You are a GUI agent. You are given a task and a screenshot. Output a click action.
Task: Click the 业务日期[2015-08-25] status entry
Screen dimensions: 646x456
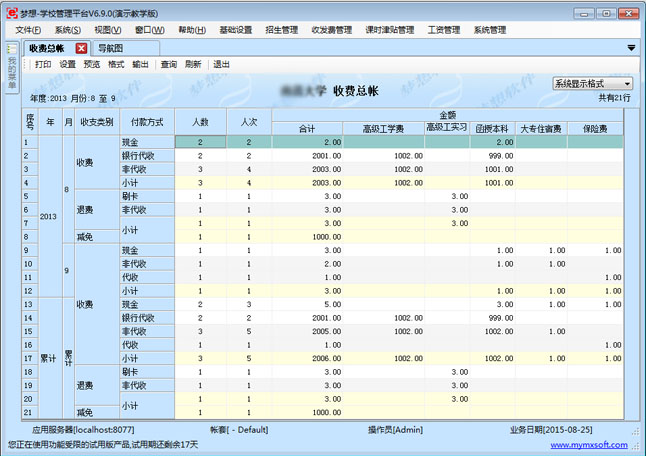[551, 430]
